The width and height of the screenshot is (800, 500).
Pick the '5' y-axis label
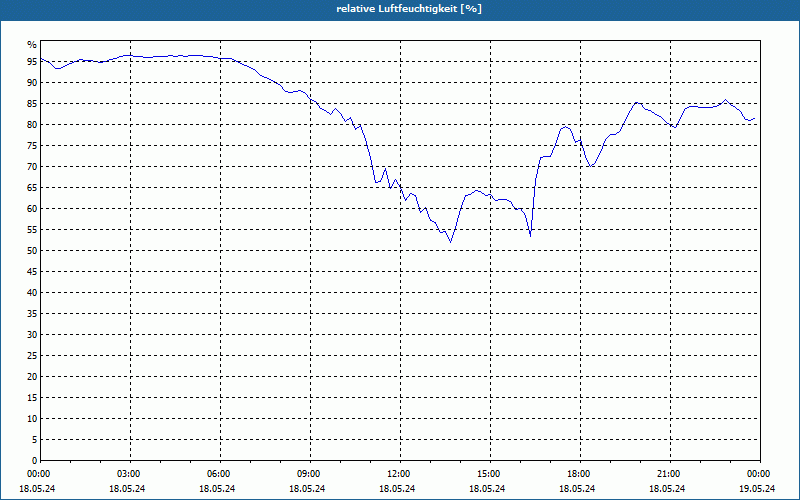coord(35,440)
